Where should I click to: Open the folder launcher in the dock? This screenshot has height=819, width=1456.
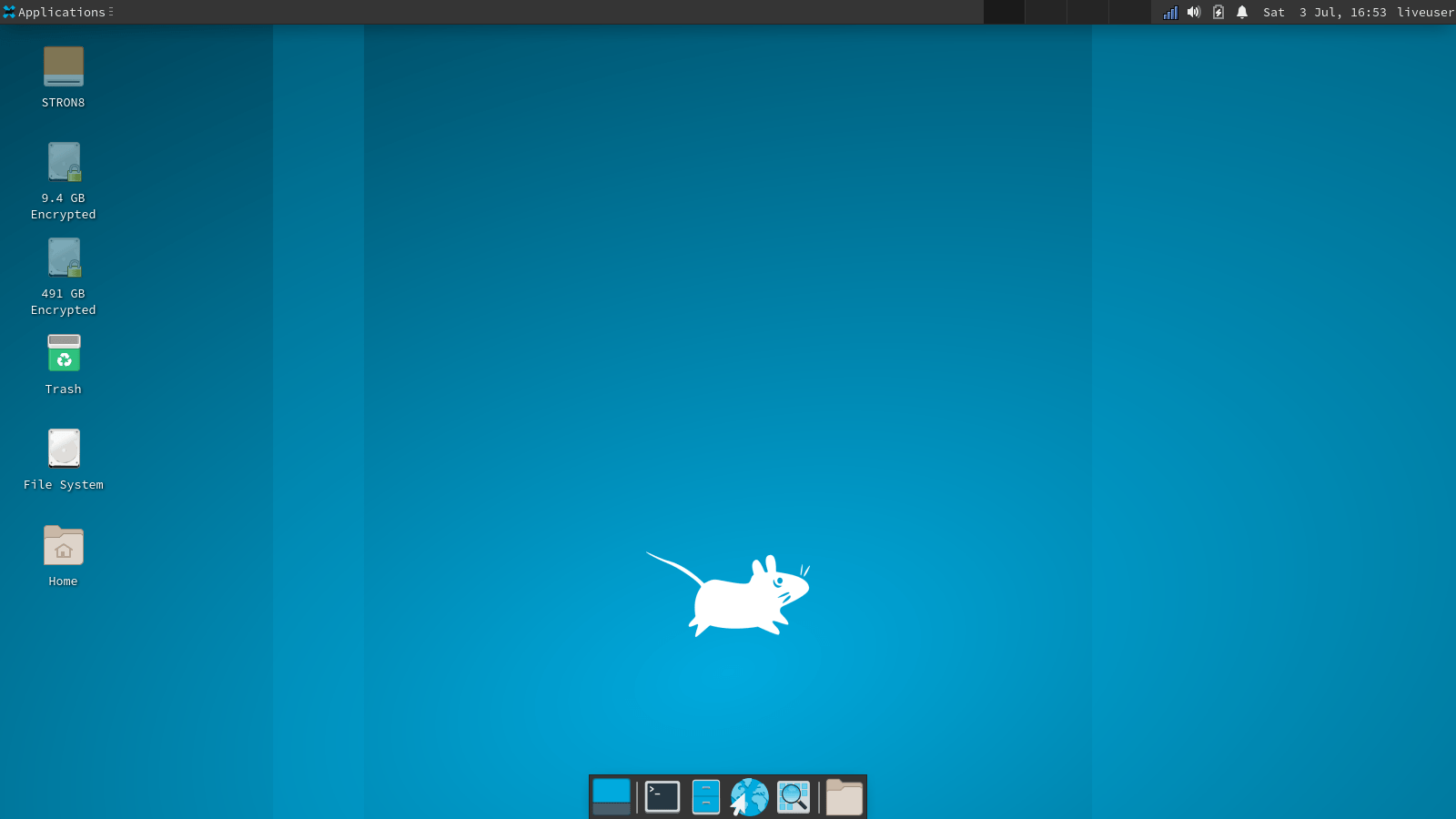coord(844,797)
